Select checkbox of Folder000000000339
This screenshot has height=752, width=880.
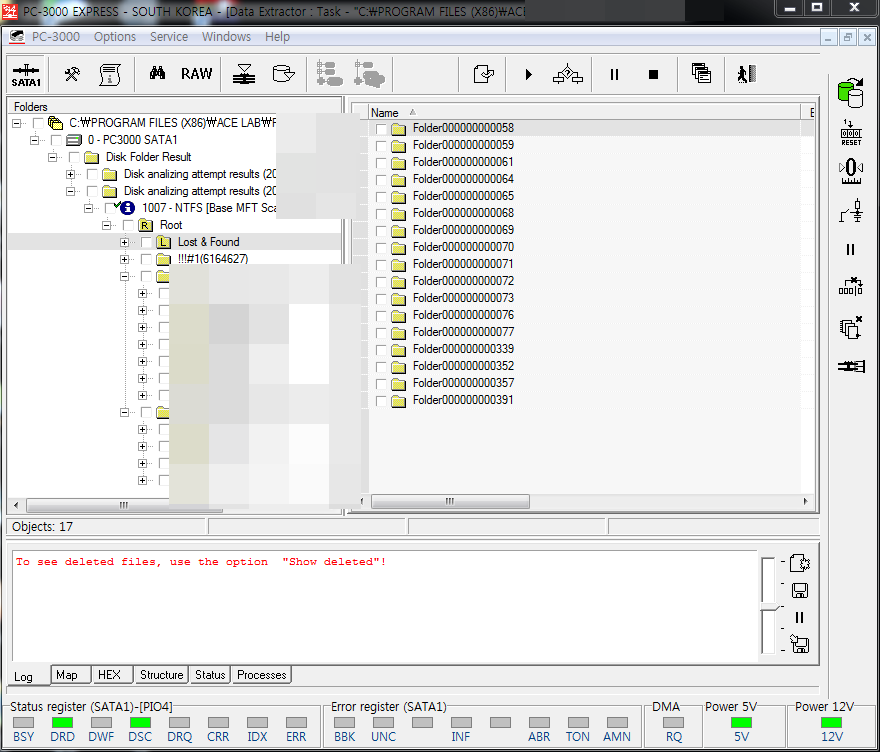pyautogui.click(x=381, y=350)
